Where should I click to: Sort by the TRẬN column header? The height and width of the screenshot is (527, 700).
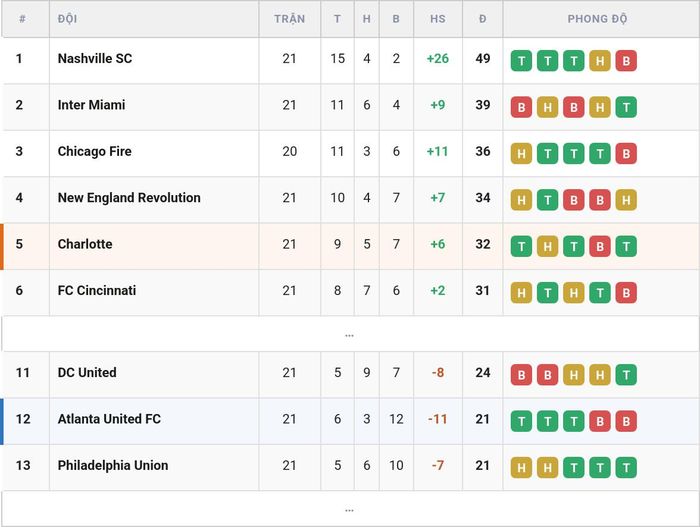[x=289, y=19]
